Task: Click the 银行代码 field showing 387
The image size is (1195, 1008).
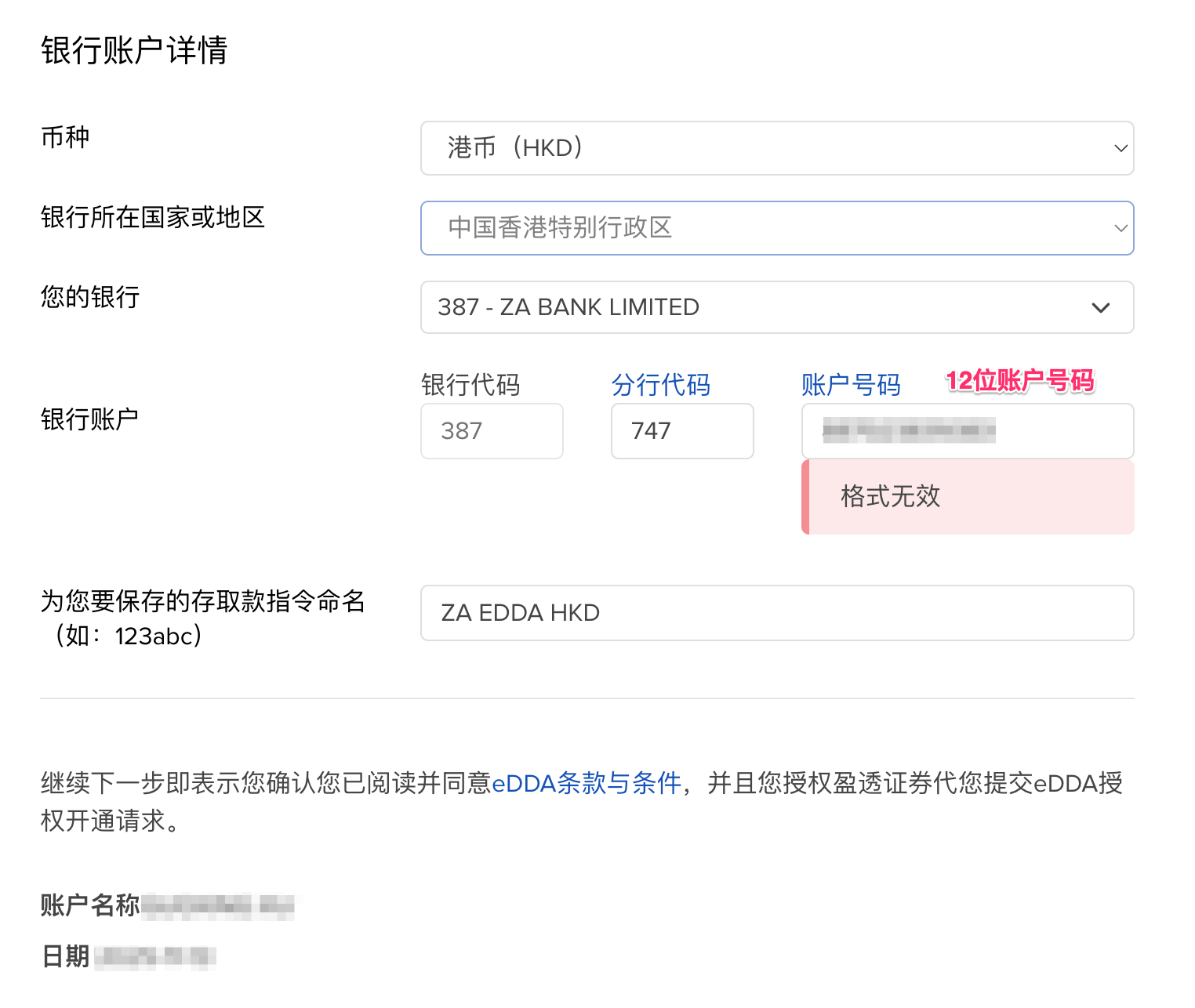Action: 492,431
